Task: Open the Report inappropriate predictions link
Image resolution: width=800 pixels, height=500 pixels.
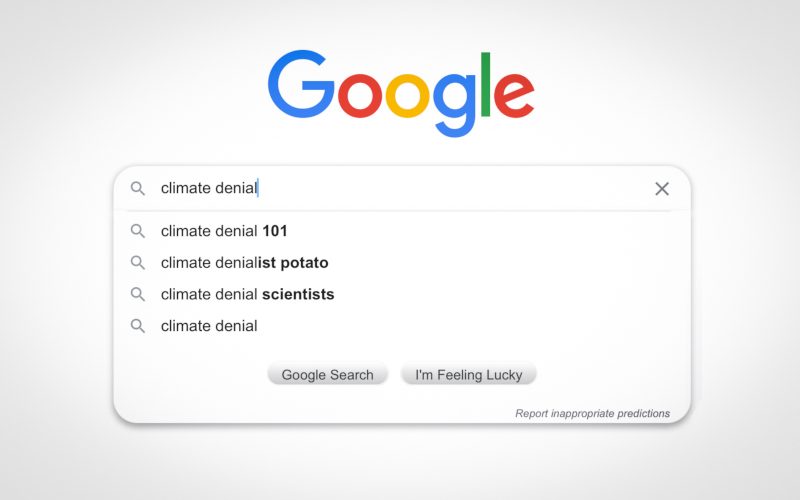Action: (592, 413)
